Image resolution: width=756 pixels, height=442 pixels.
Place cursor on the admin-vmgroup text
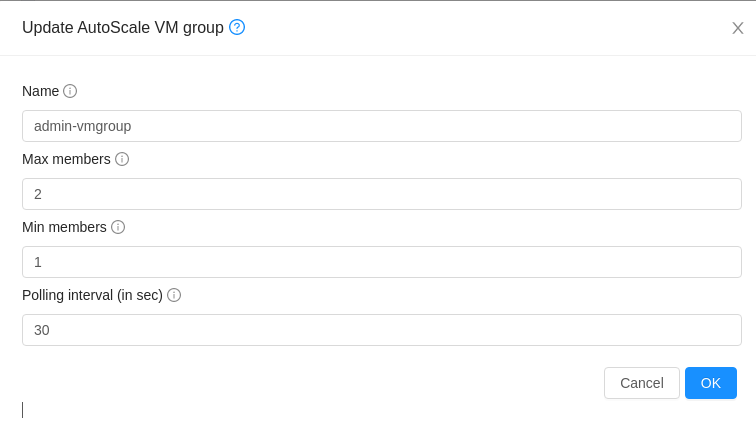coord(82,126)
